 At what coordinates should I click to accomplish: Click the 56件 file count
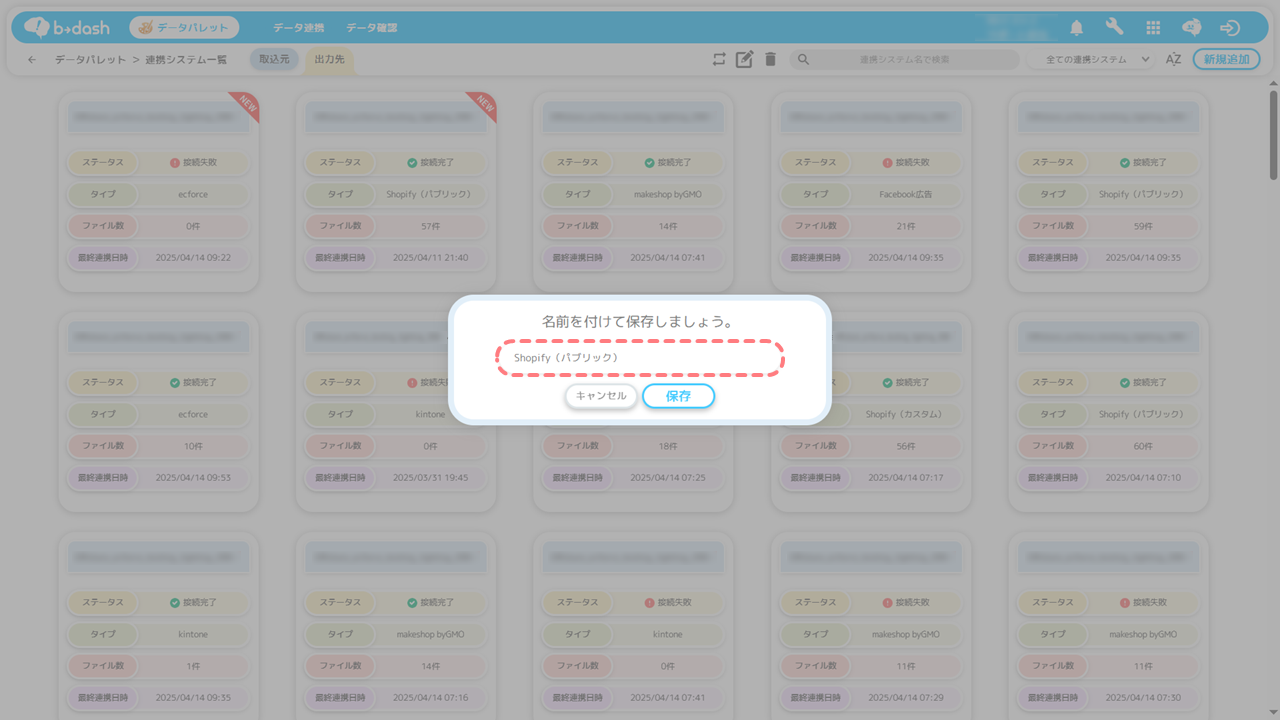point(905,446)
